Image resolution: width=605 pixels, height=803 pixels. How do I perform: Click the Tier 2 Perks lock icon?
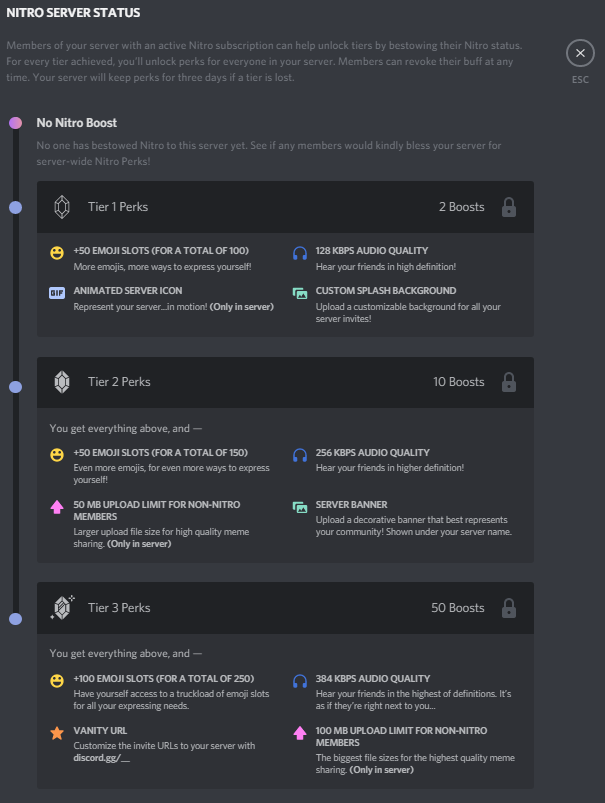[x=508, y=382]
